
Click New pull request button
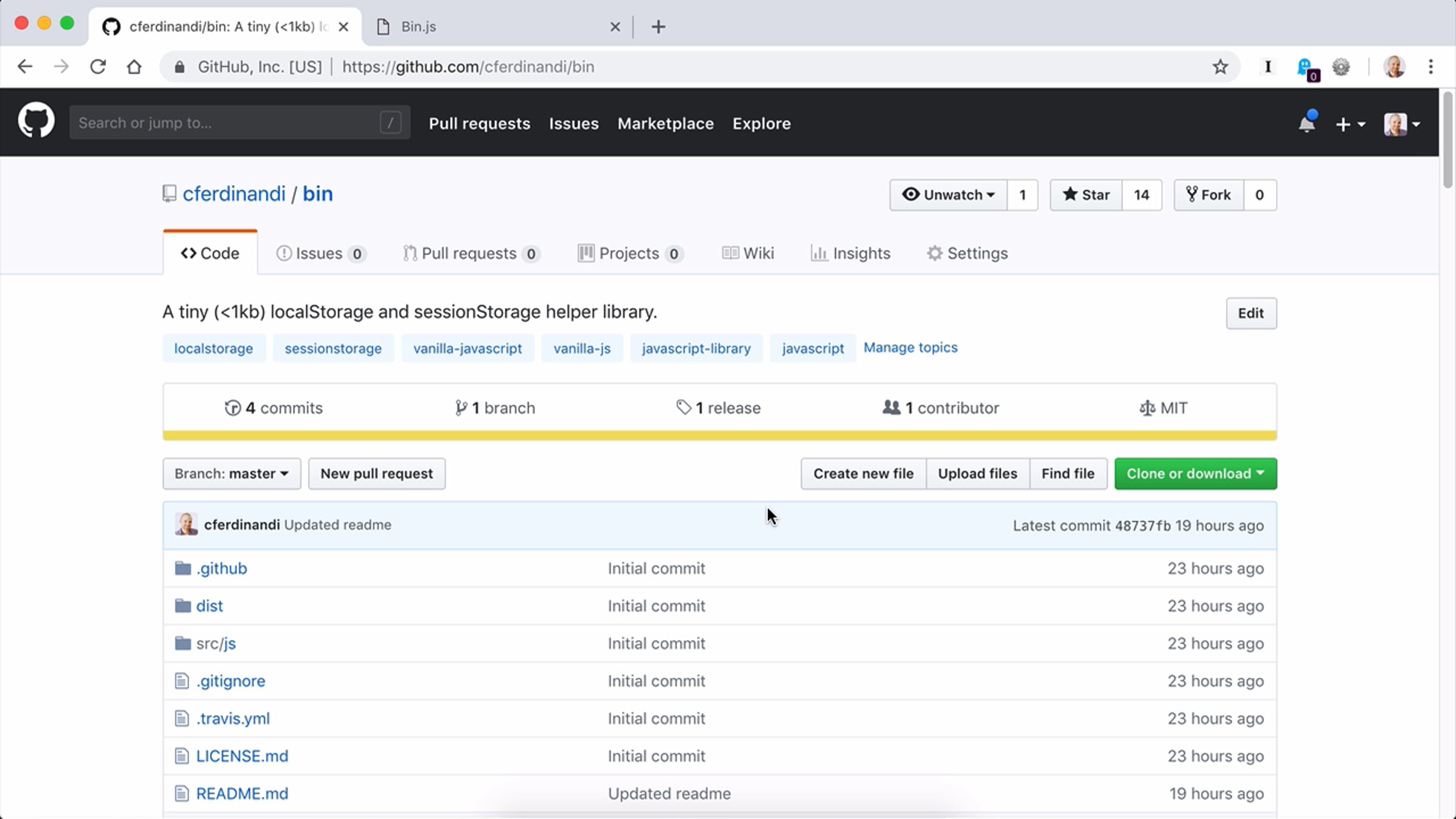click(377, 474)
